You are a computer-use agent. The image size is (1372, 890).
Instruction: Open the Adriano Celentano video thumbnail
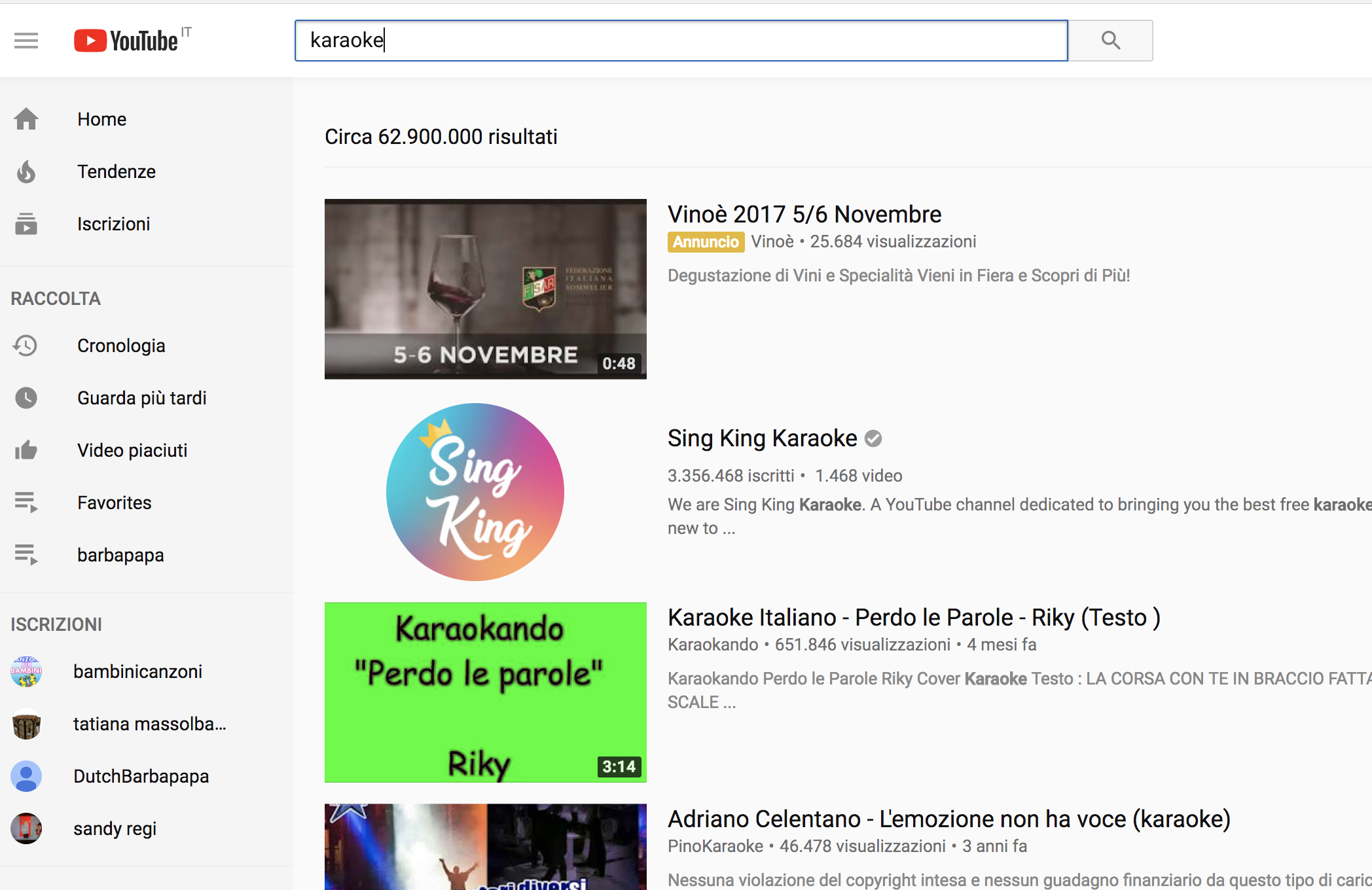pyautogui.click(x=486, y=847)
